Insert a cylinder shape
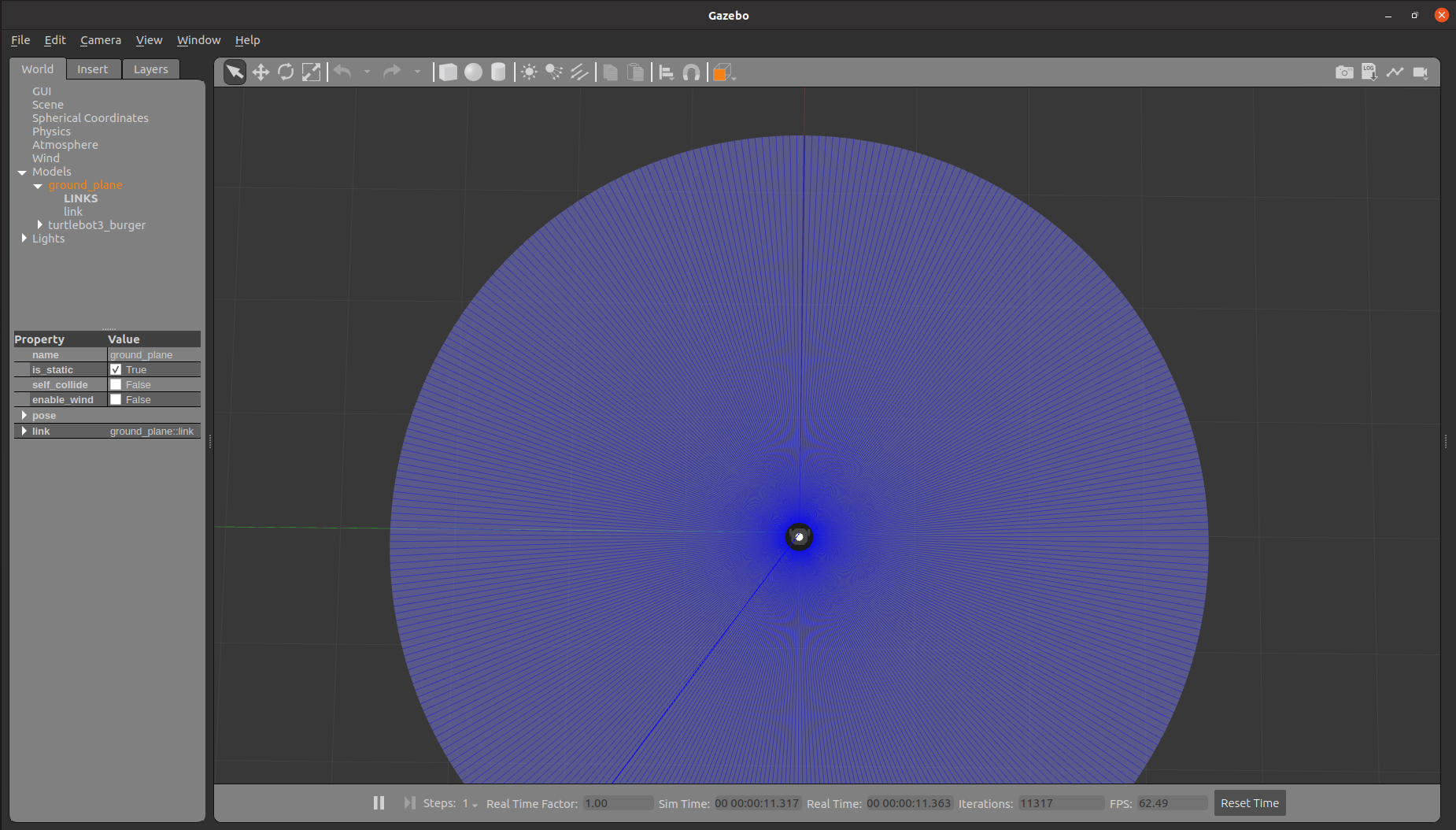This screenshot has width=1456, height=830. click(x=498, y=72)
